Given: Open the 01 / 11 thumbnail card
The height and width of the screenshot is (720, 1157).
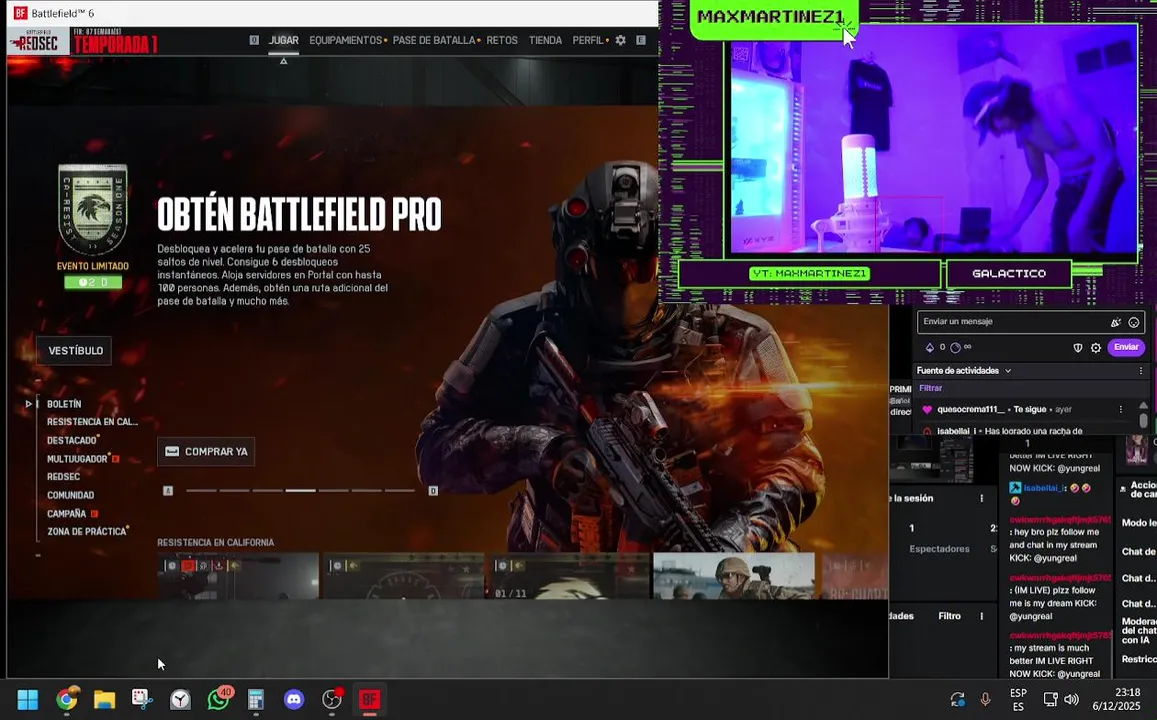Looking at the screenshot, I should point(569,575).
